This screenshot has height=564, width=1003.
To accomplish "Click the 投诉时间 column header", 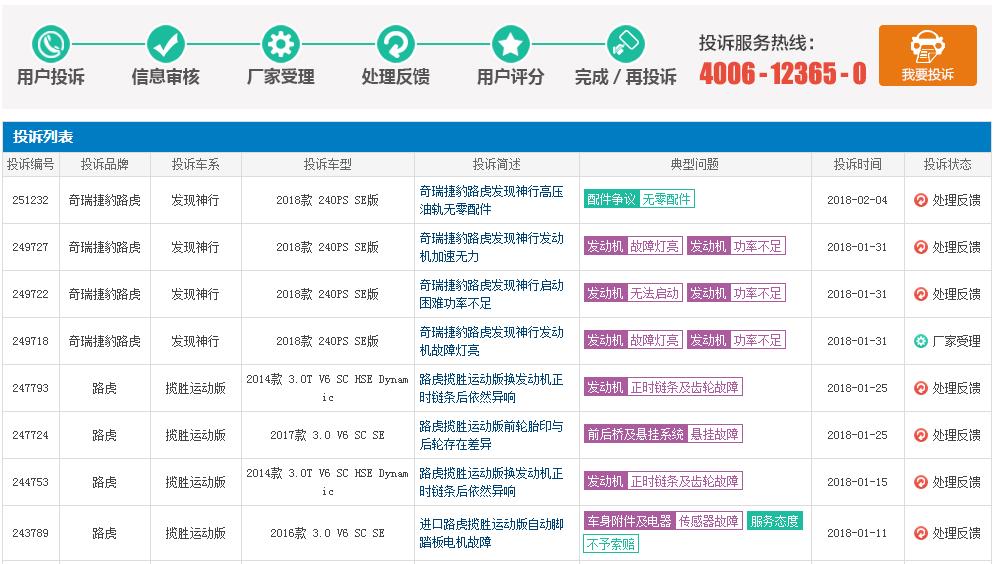I will coord(857,164).
